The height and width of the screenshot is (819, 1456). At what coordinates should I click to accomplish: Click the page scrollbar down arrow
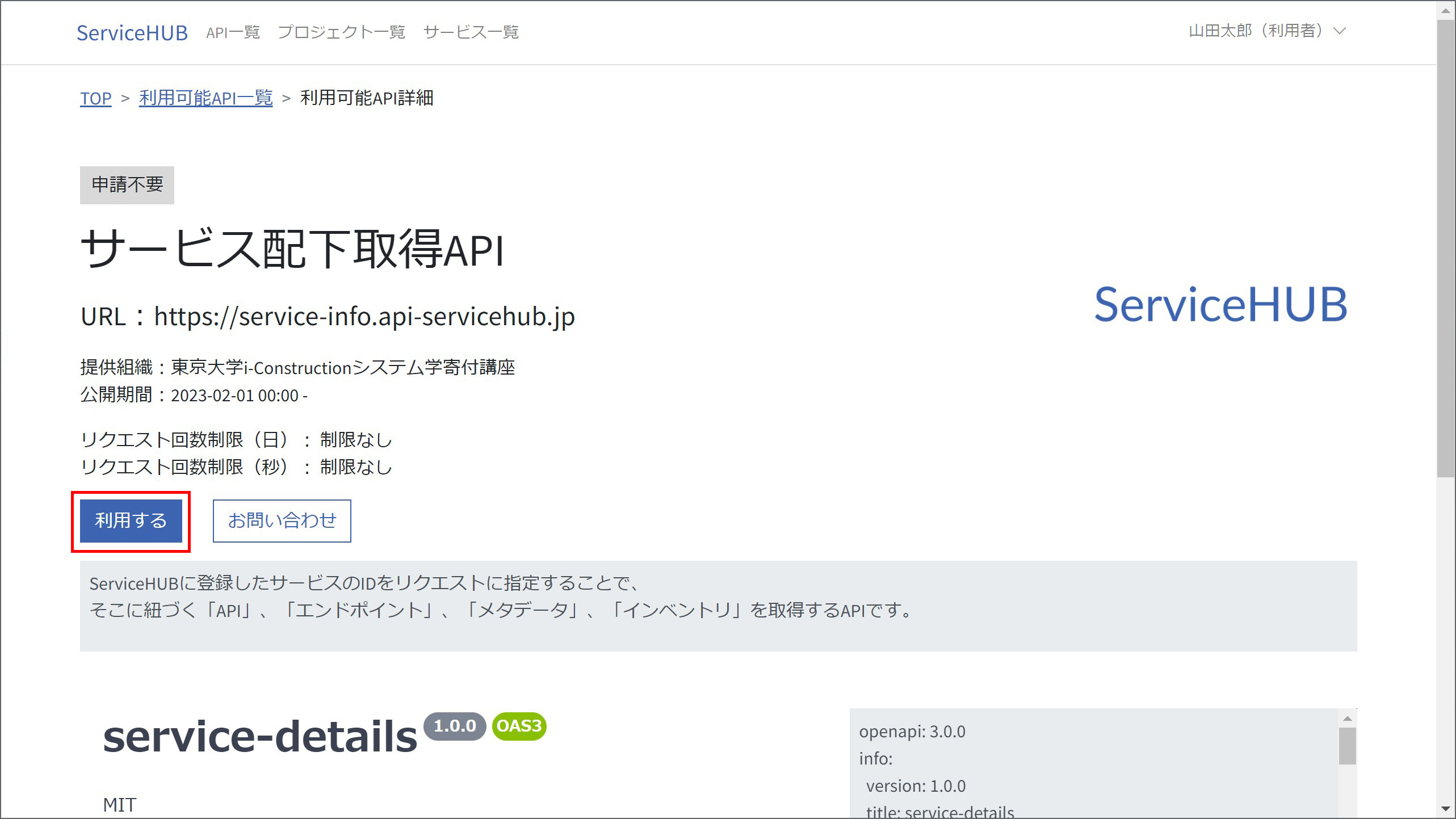pos(1445,809)
